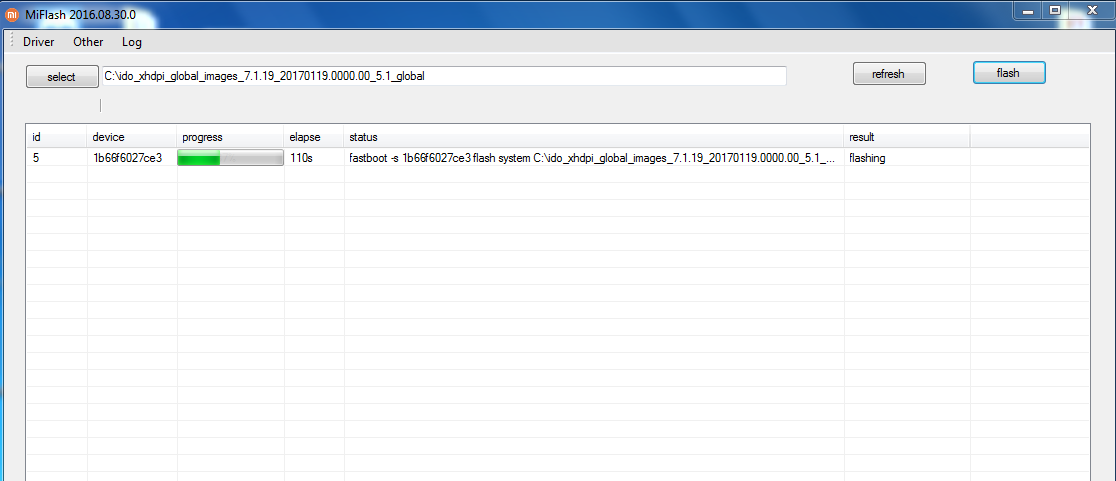This screenshot has height=481, width=1116.
Task: Click the flash button
Action: click(1009, 73)
